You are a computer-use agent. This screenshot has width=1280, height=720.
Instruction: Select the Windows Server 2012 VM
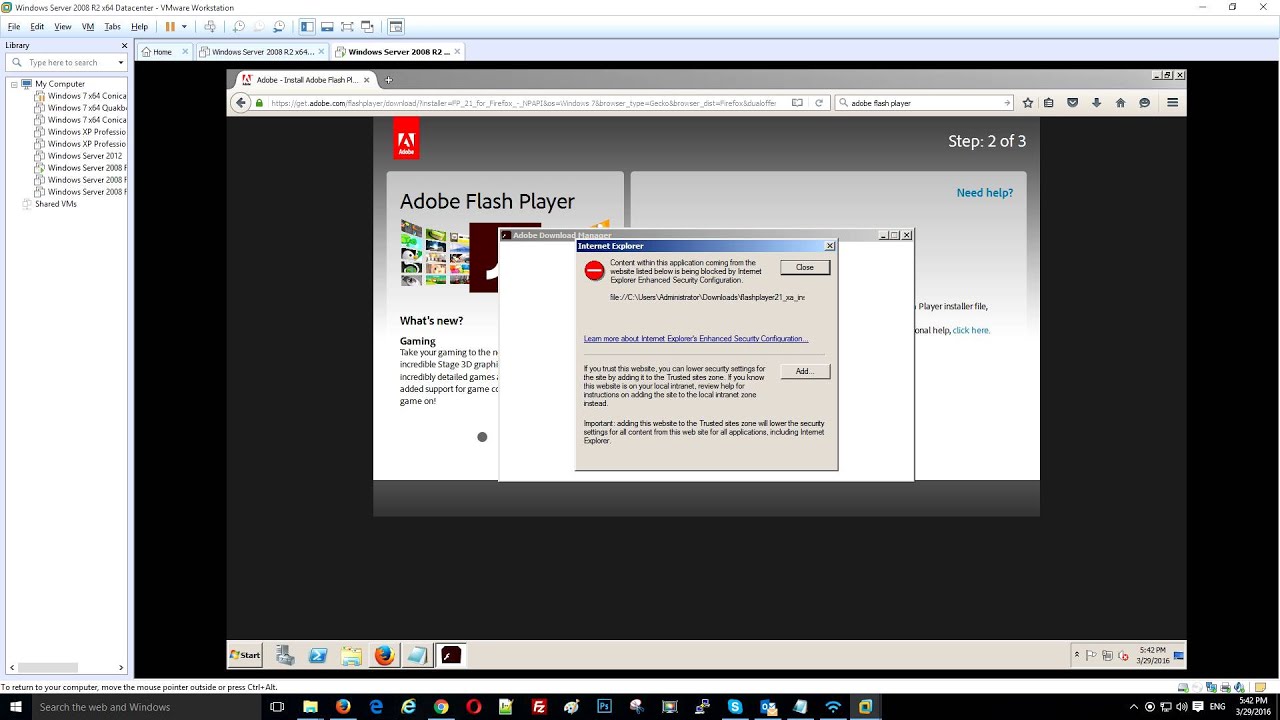[85, 156]
